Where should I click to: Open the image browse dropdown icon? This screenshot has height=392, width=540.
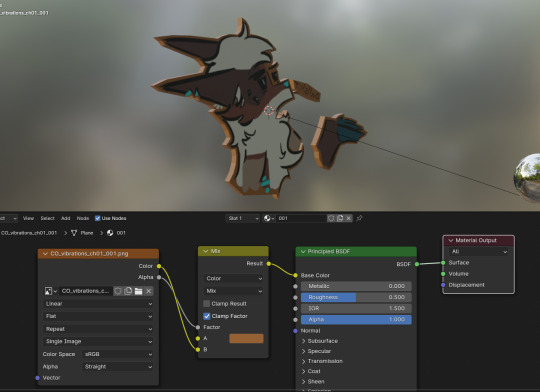51,291
